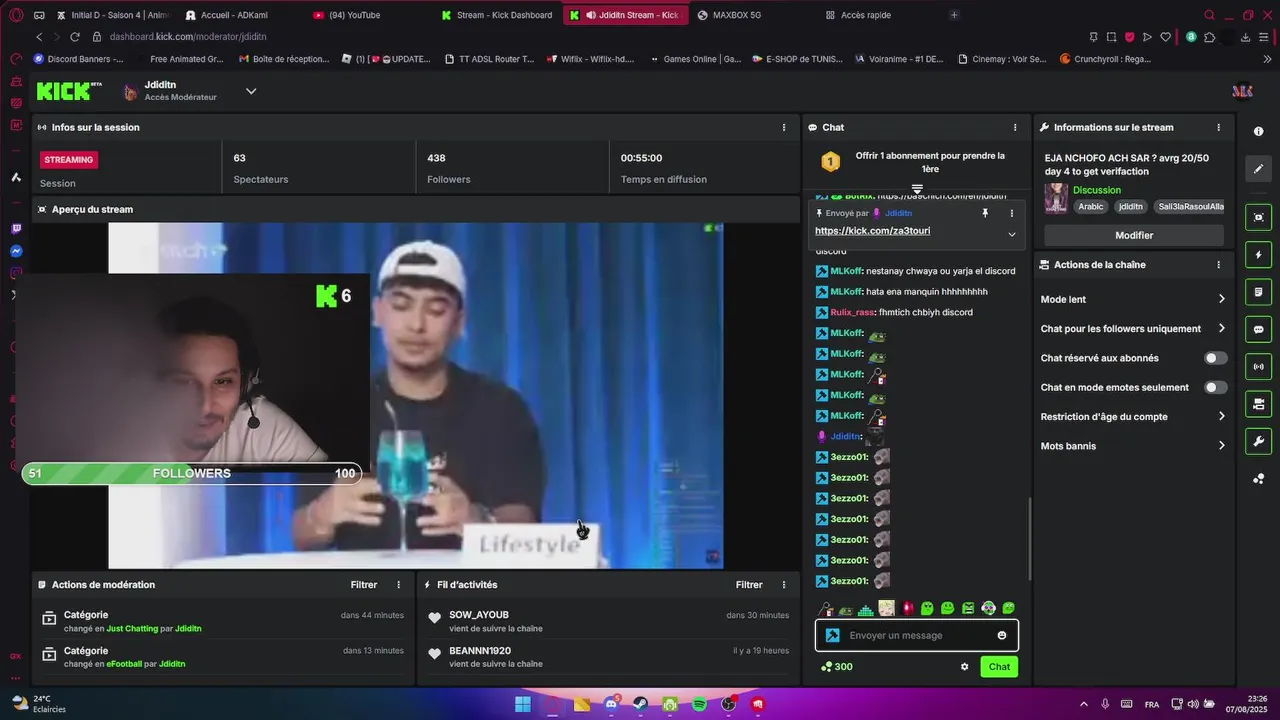Image resolution: width=1280 pixels, height=720 pixels.
Task: Focus the Envoyer un message field
Action: coord(917,635)
